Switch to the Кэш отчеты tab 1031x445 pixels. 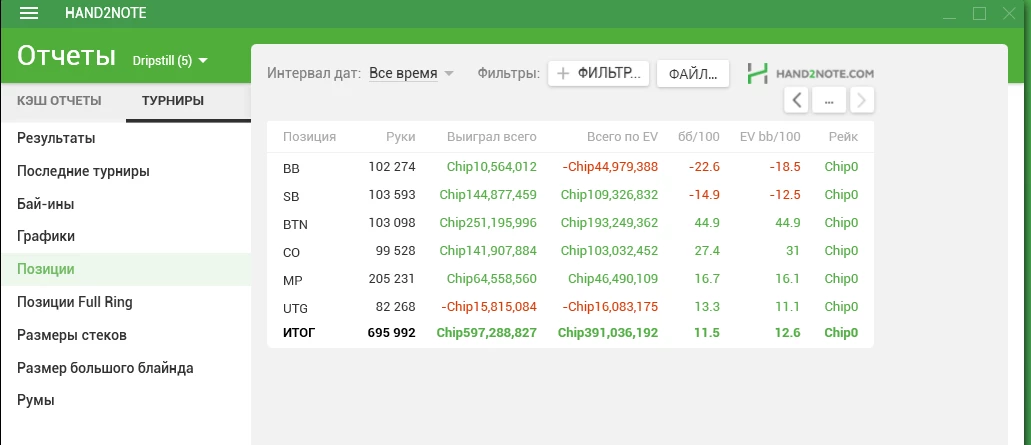pyautogui.click(x=62, y=101)
